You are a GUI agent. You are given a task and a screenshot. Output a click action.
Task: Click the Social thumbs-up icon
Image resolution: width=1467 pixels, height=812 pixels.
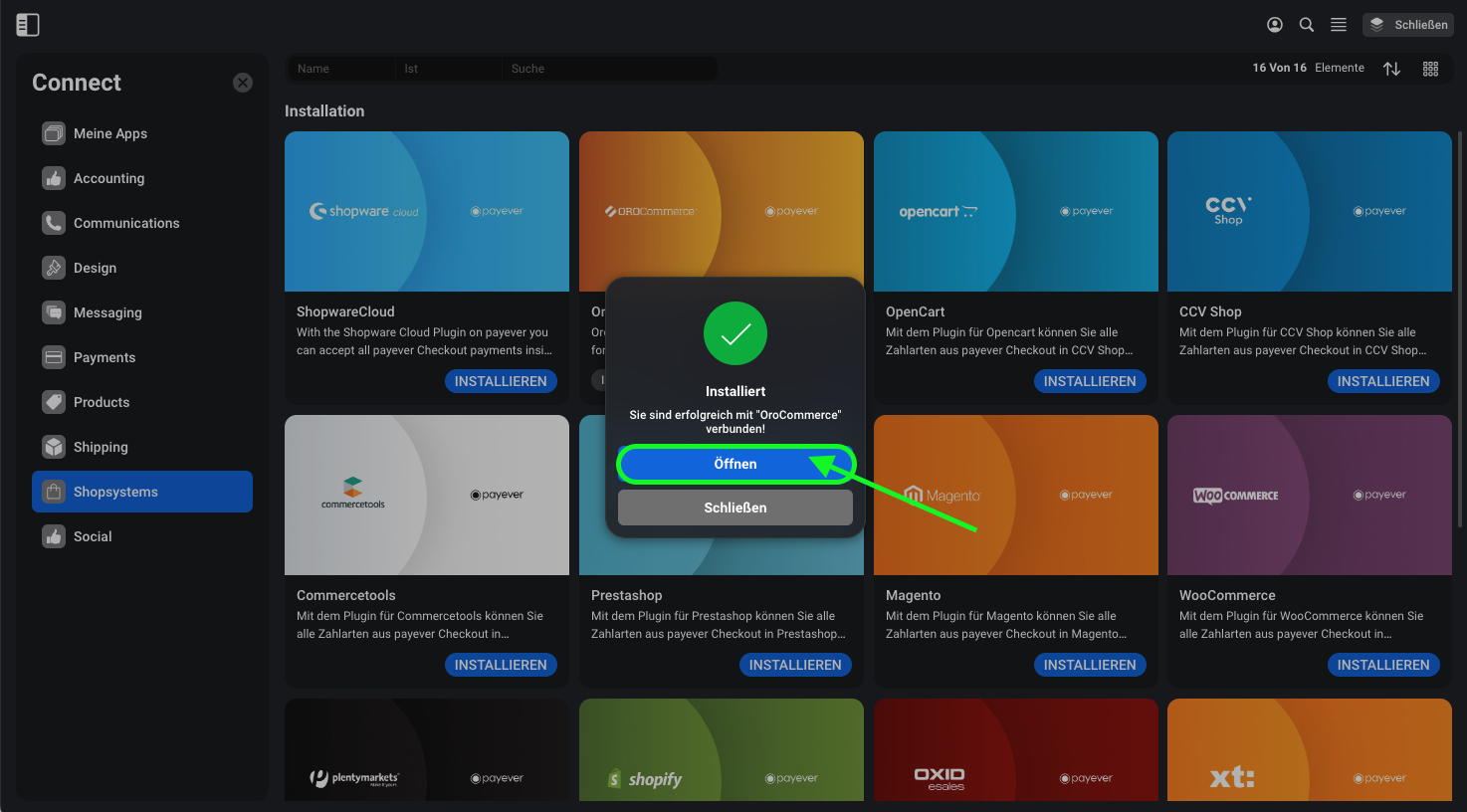tap(54, 536)
